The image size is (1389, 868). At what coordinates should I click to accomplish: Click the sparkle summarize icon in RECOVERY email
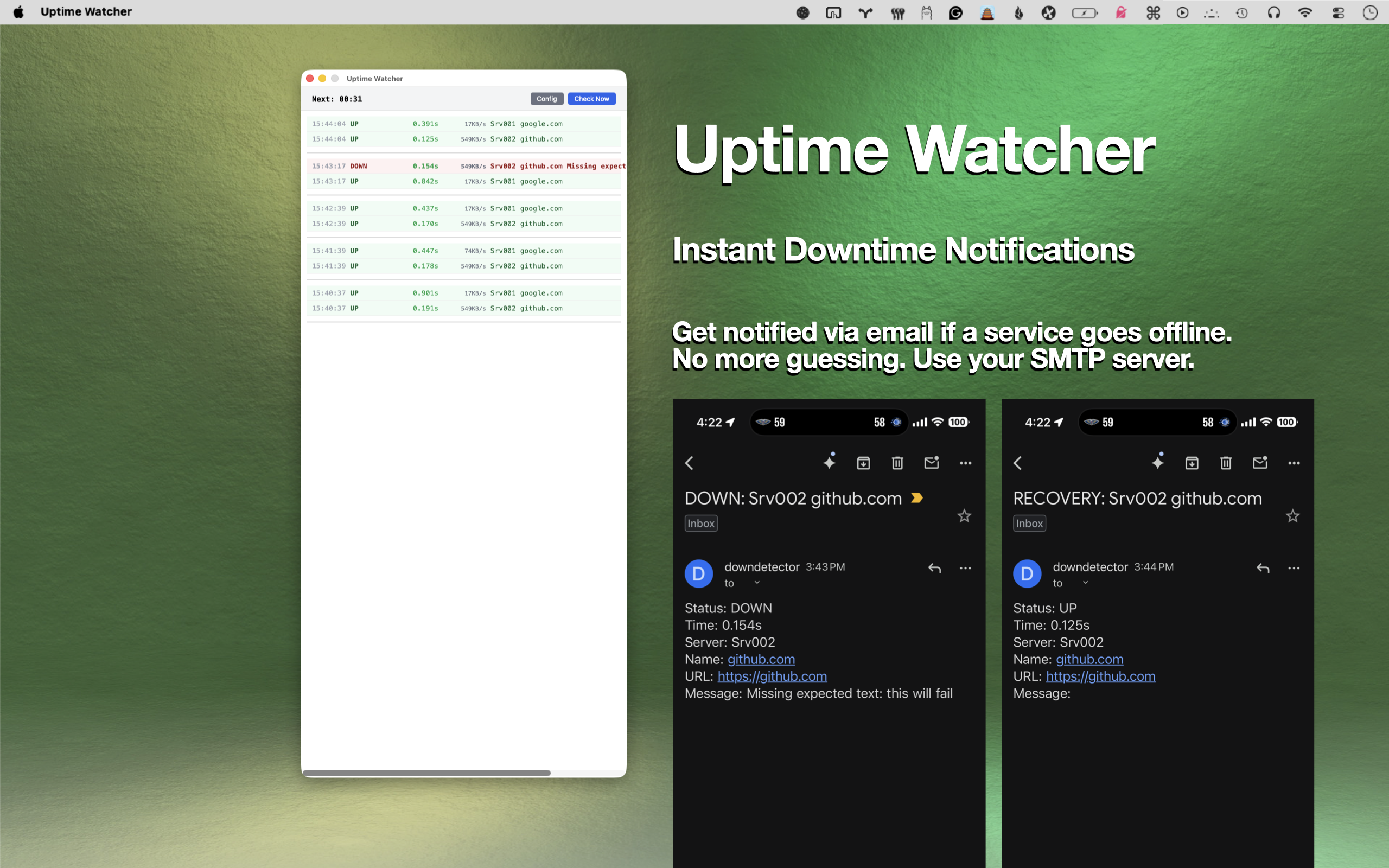1158,462
